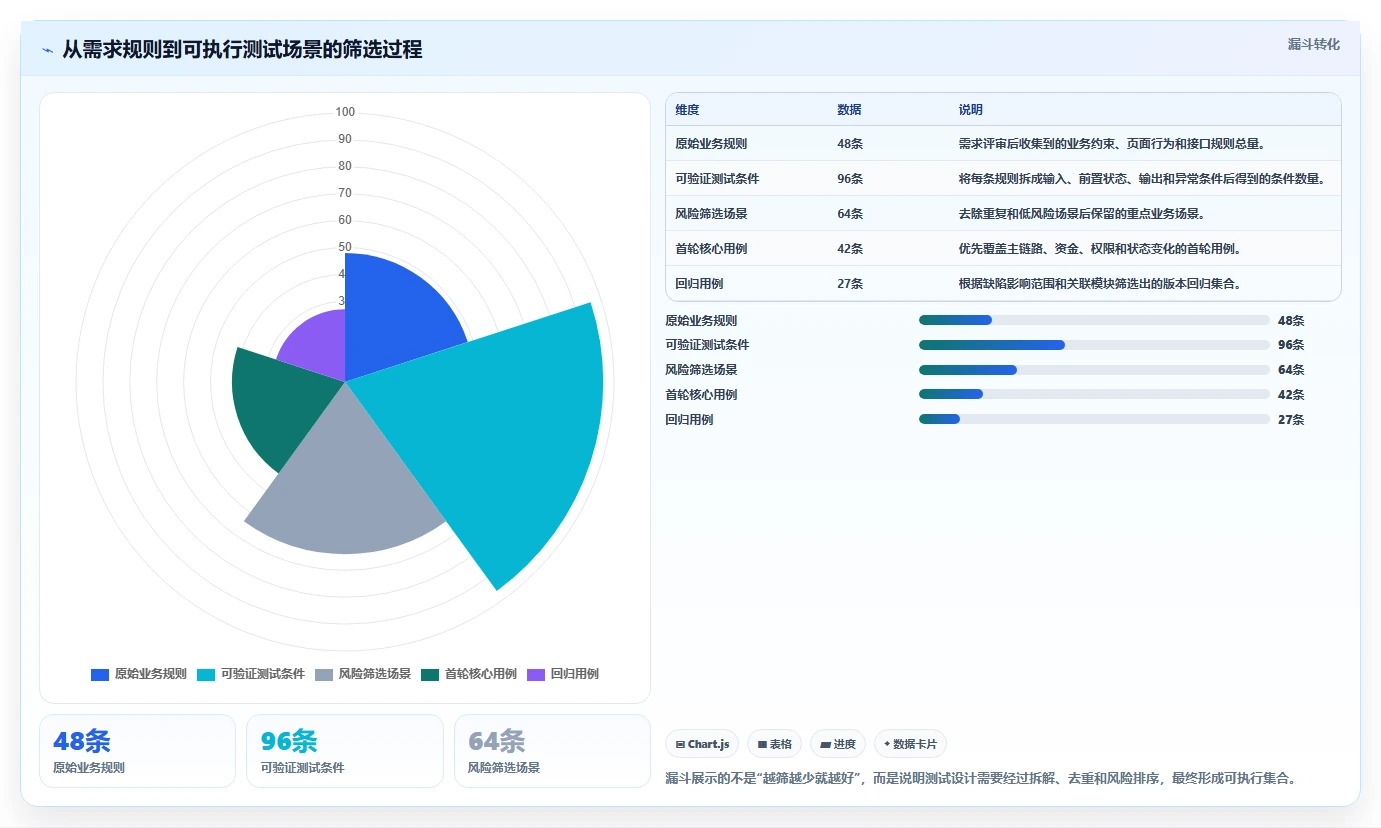The image size is (1381, 828).
Task: Click the 风险筛选场景 progress bar
Action: pos(1094,370)
